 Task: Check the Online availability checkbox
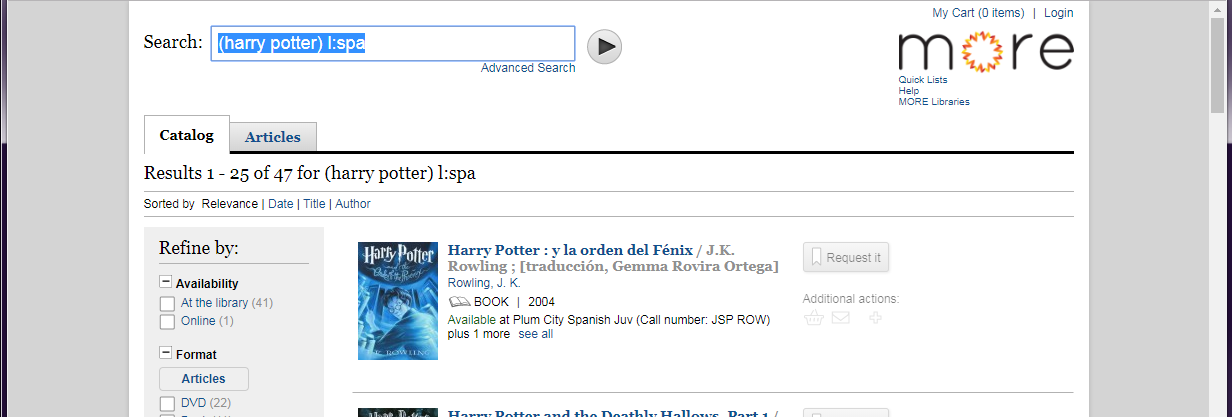coord(168,322)
